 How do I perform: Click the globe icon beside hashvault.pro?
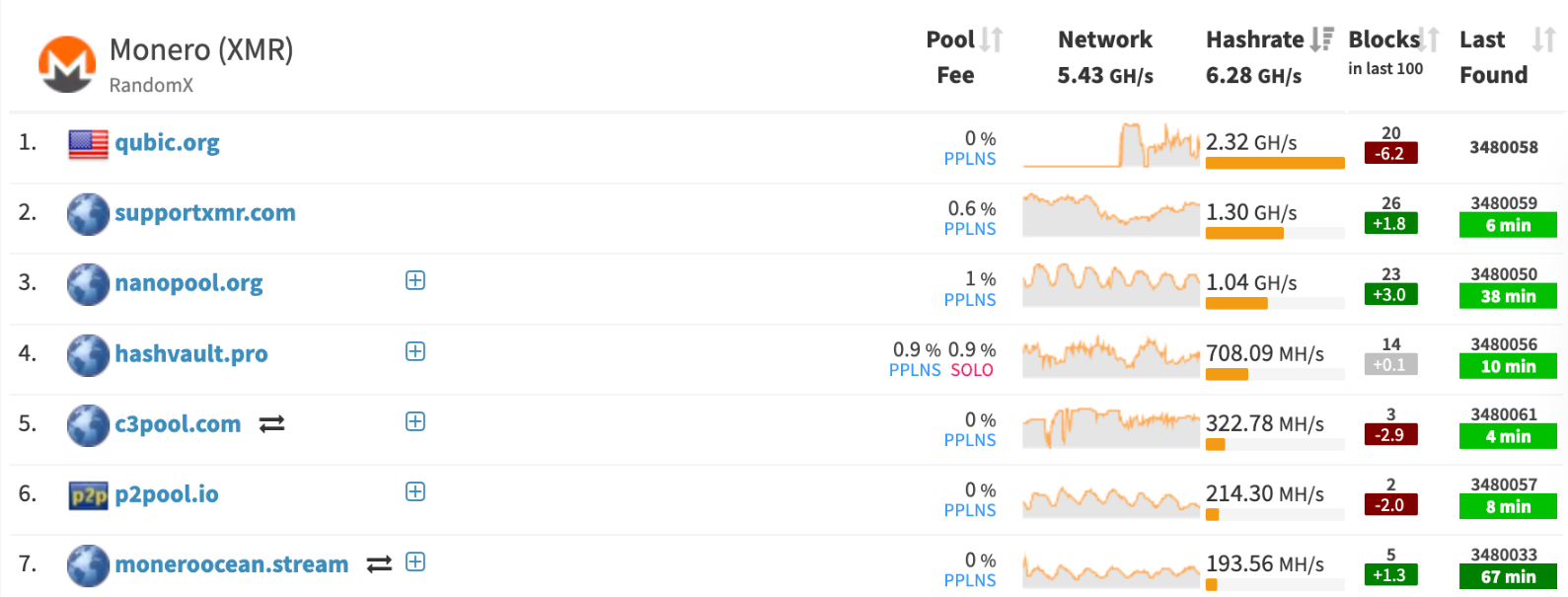coord(88,355)
